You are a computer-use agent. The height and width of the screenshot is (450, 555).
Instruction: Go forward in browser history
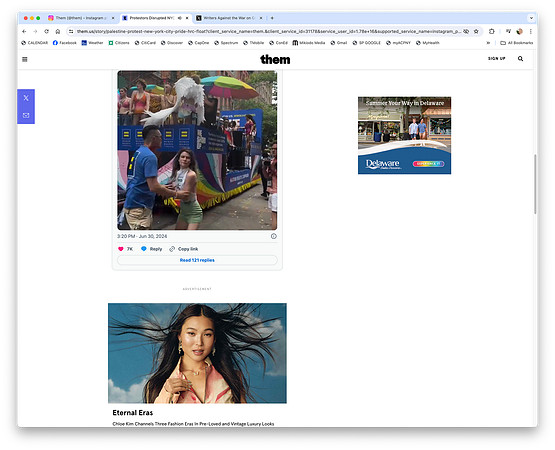pyautogui.click(x=35, y=32)
